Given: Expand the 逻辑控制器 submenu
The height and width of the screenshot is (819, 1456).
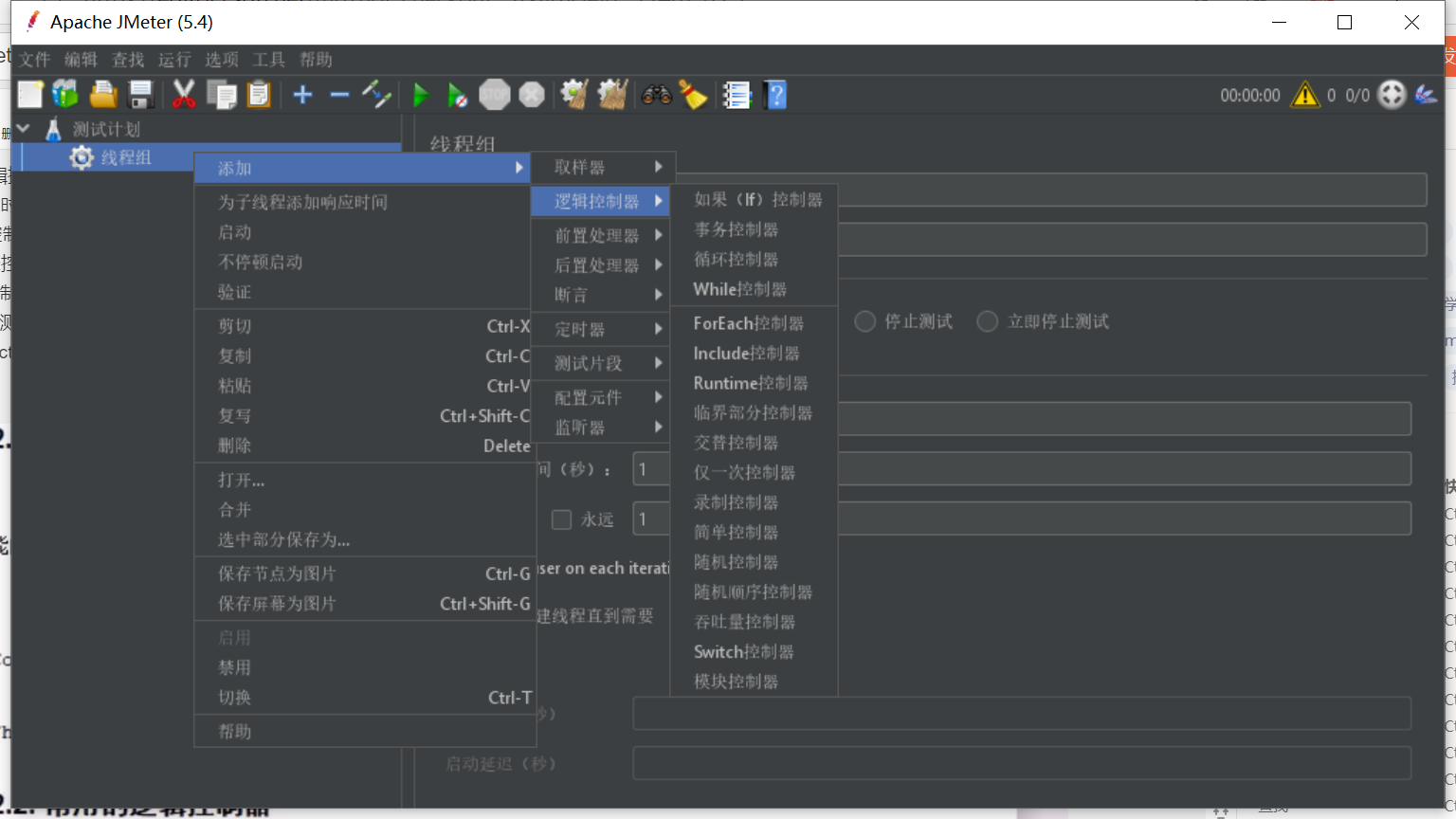Looking at the screenshot, I should click(600, 201).
